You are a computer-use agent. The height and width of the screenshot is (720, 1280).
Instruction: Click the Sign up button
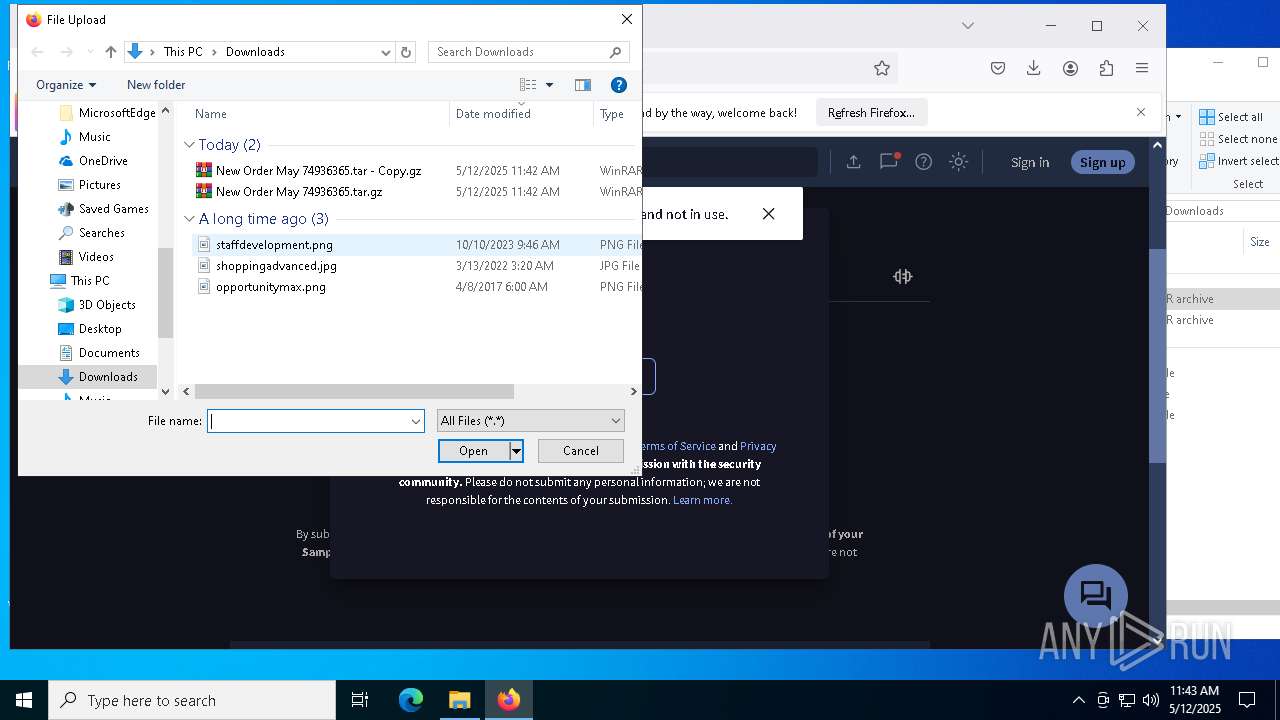click(x=1102, y=162)
